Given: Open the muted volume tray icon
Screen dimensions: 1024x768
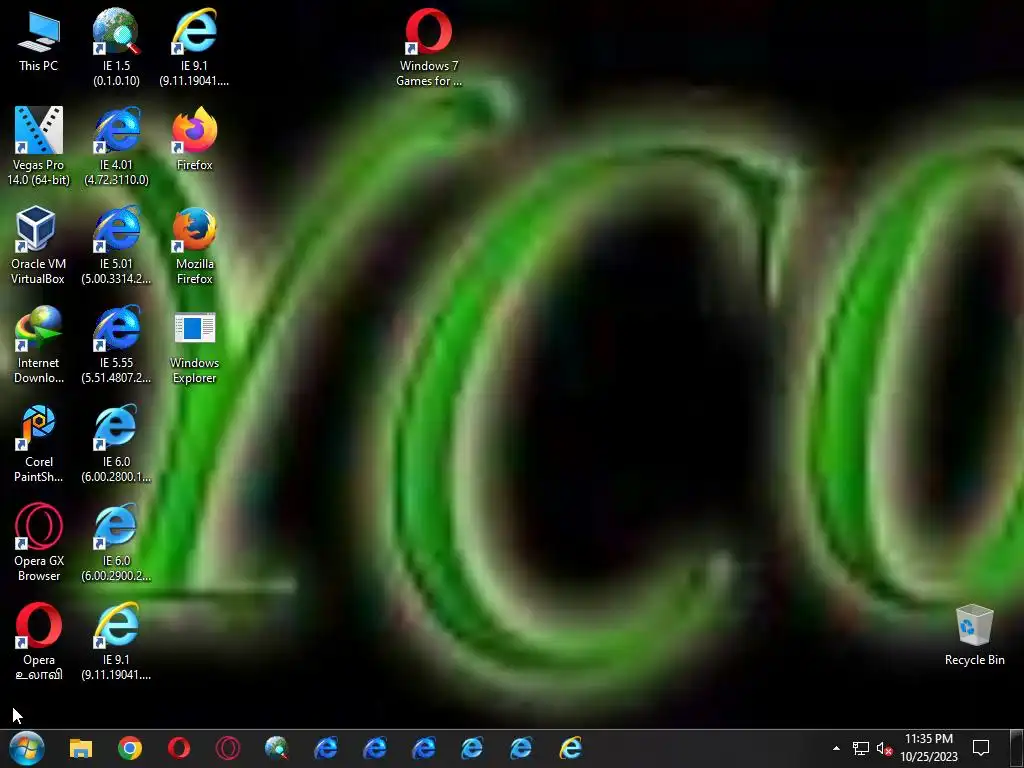Looking at the screenshot, I should point(884,748).
